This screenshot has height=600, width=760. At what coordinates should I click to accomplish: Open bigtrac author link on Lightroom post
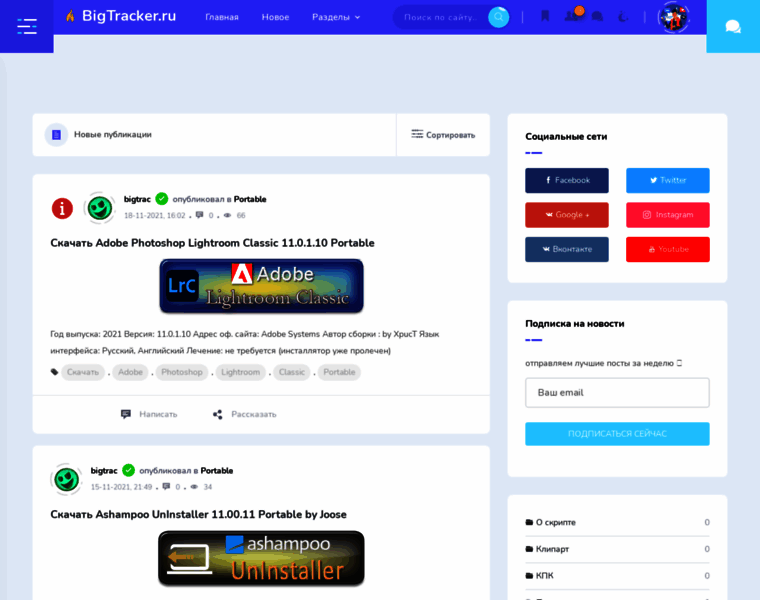[x=137, y=199]
